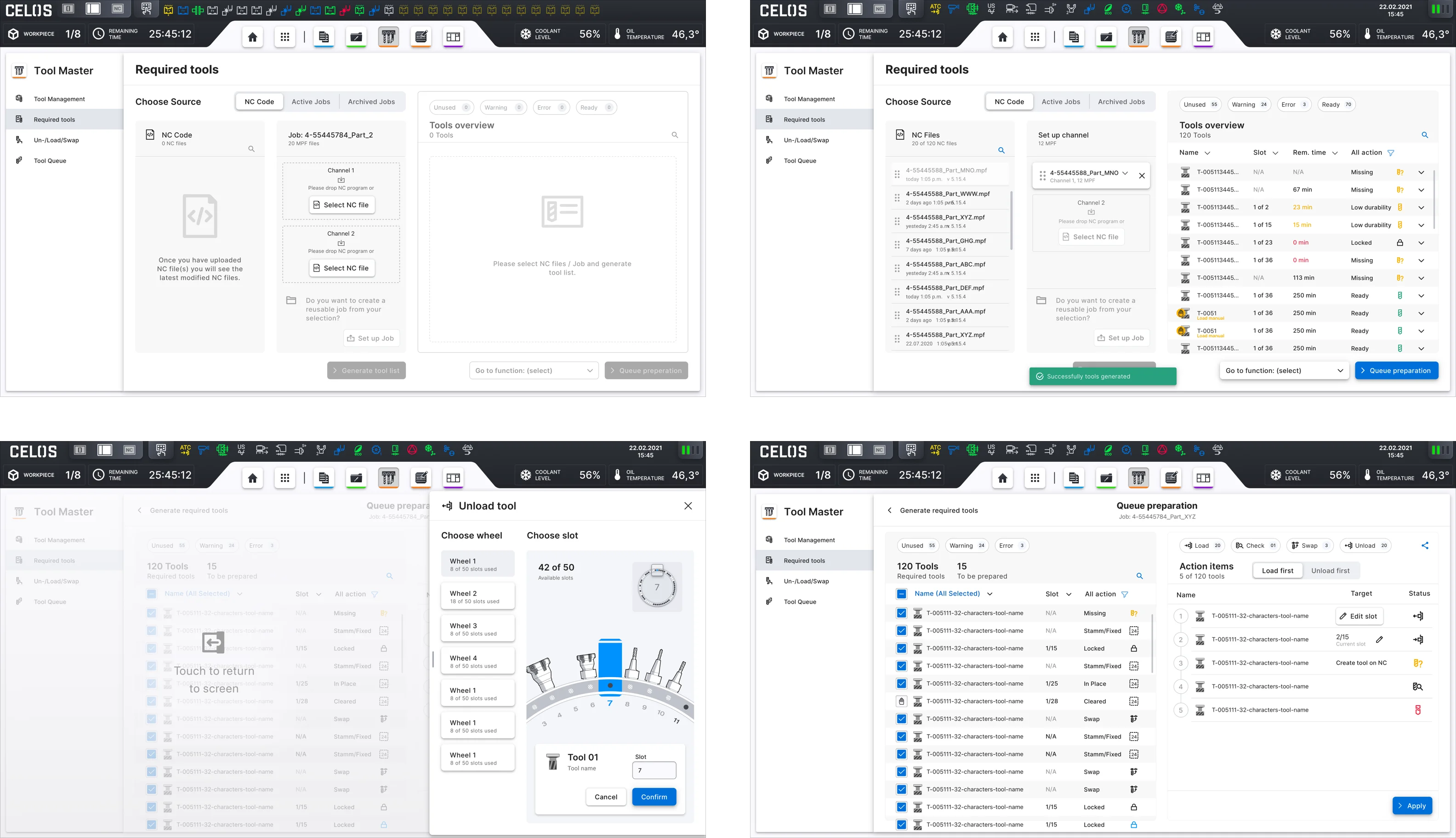Toggle the Name (All Selected) checkbox in Queue preparation

[902, 594]
